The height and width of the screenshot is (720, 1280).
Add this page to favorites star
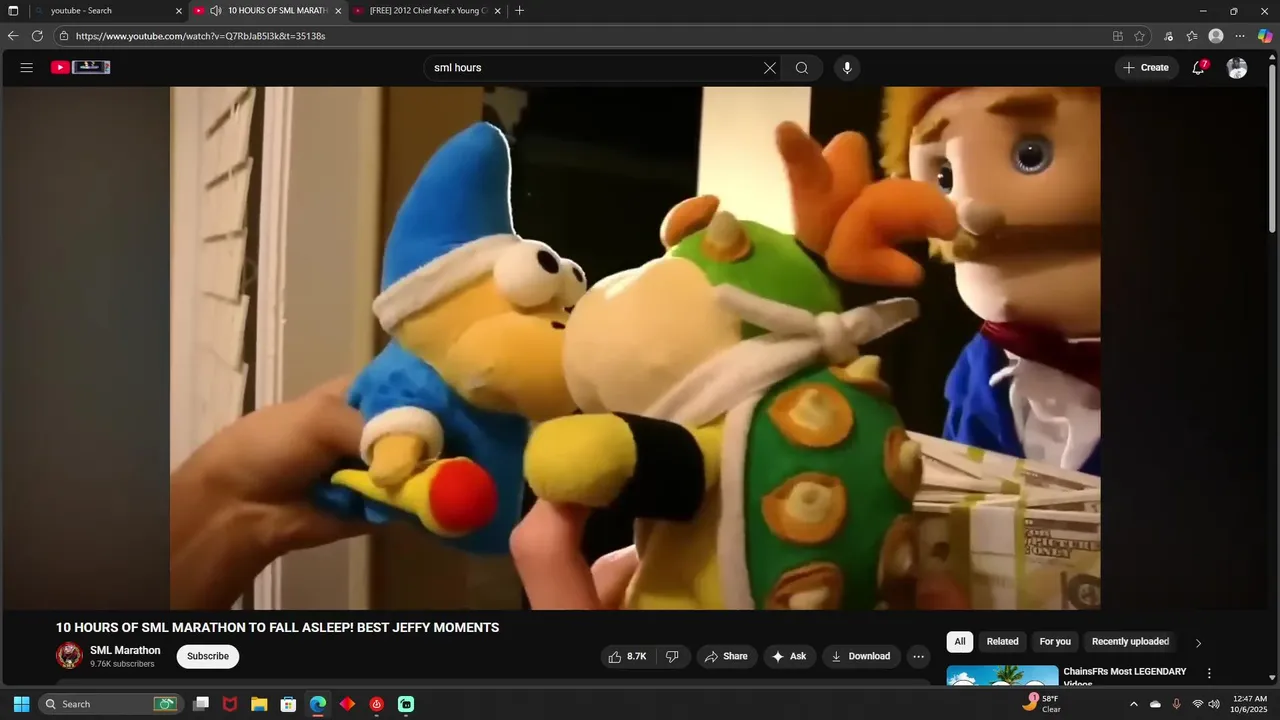click(x=1140, y=36)
